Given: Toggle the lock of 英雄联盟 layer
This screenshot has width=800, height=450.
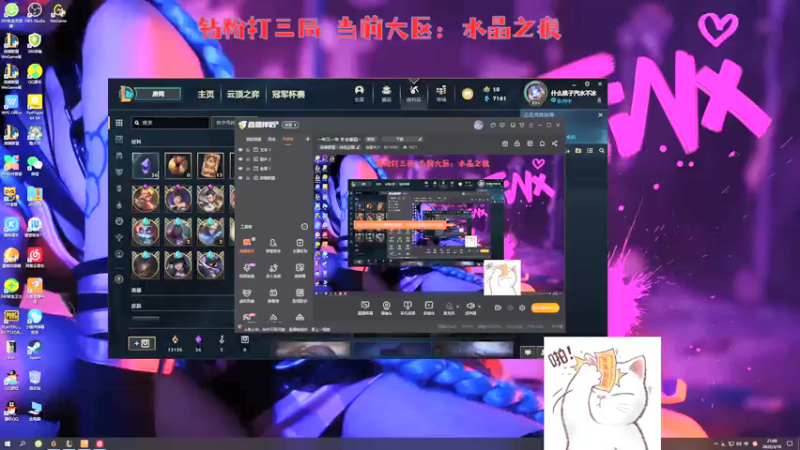Looking at the screenshot, I should tap(248, 178).
